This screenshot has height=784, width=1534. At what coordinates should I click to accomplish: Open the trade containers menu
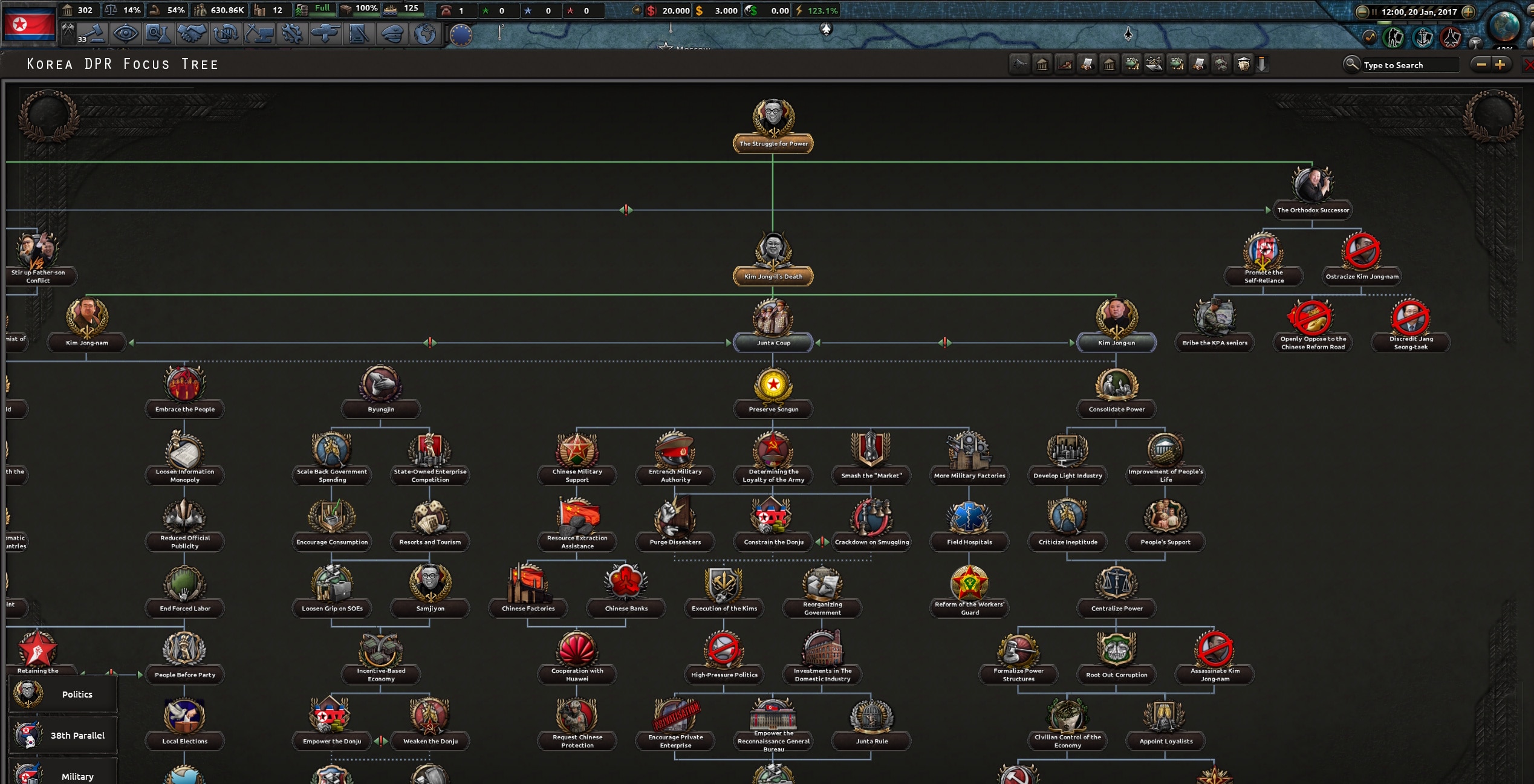[x=225, y=33]
